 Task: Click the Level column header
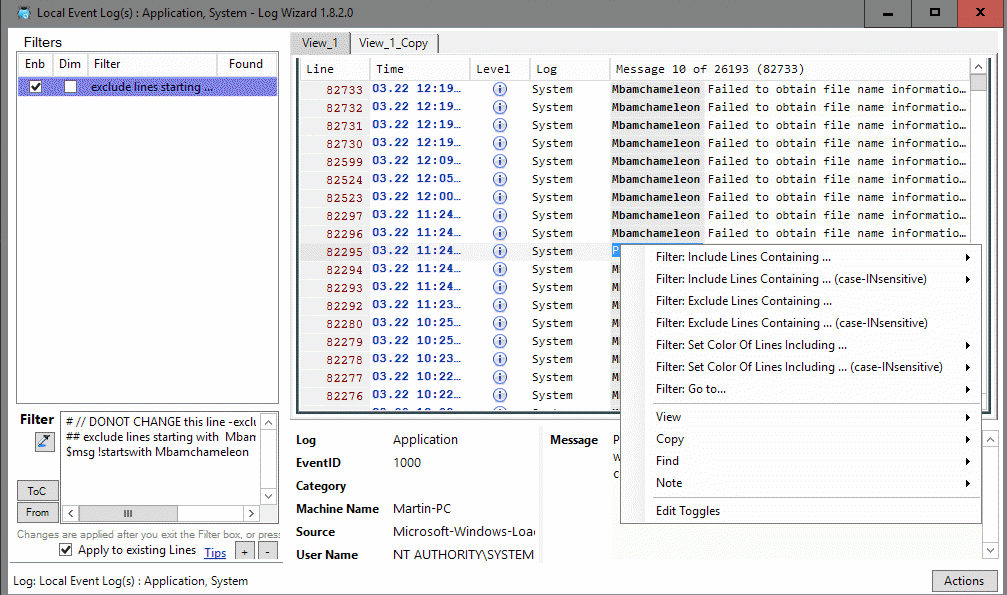point(500,69)
